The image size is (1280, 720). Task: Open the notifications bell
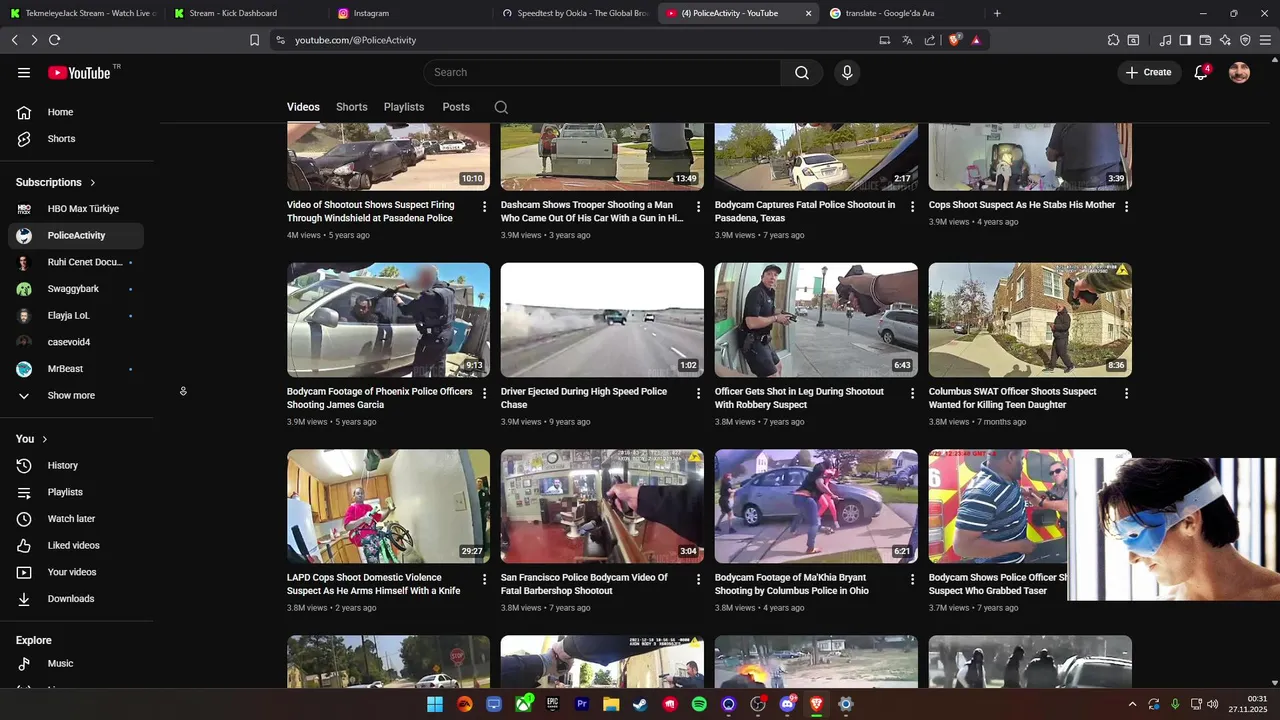tap(1201, 72)
